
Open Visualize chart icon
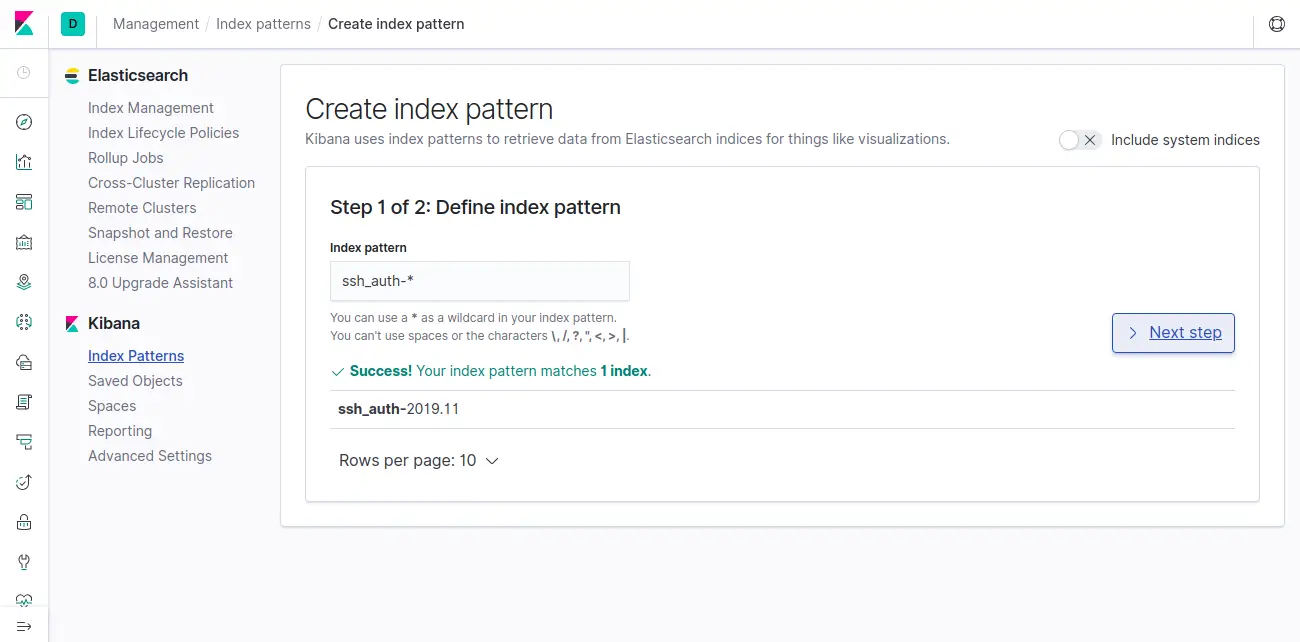pos(24,162)
